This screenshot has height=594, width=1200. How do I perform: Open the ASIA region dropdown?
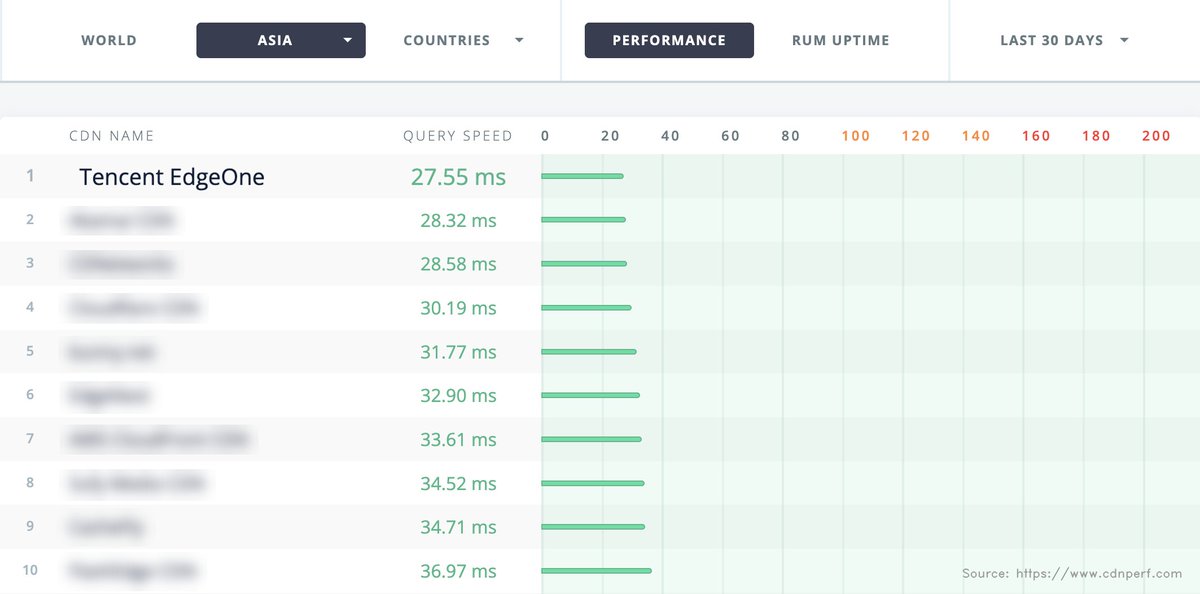coord(281,41)
